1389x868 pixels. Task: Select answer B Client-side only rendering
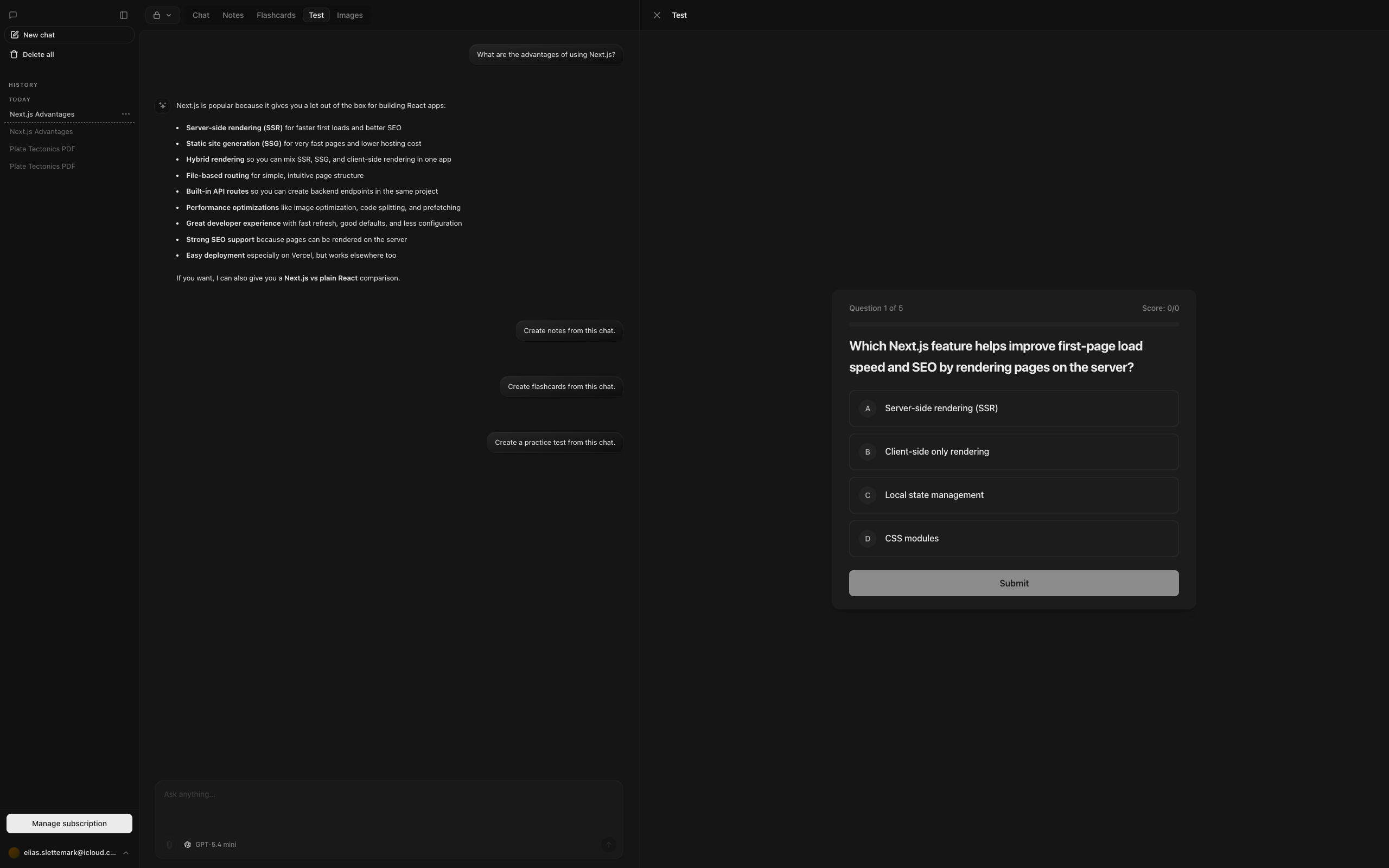click(1012, 451)
